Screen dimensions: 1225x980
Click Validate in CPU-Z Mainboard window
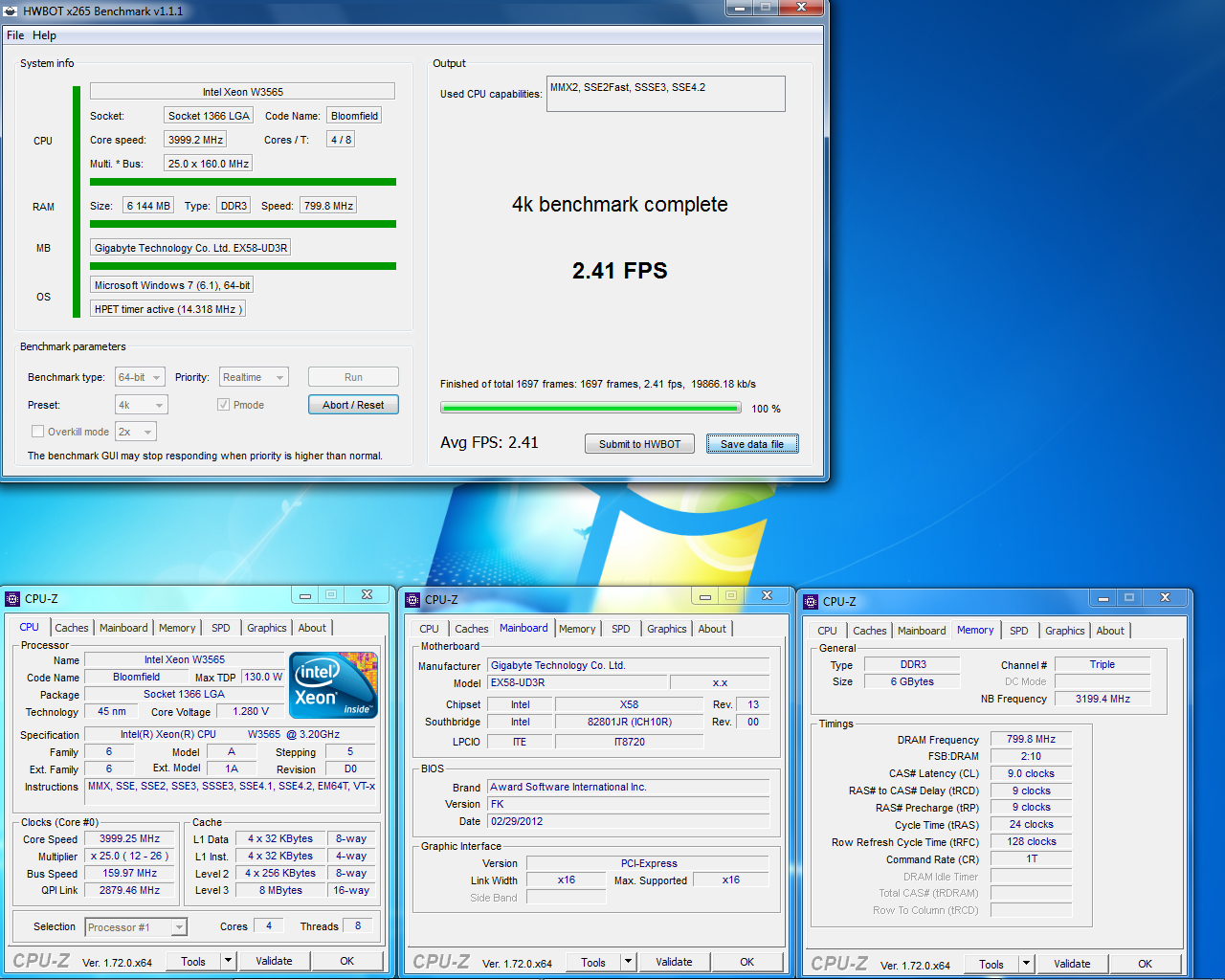point(674,962)
